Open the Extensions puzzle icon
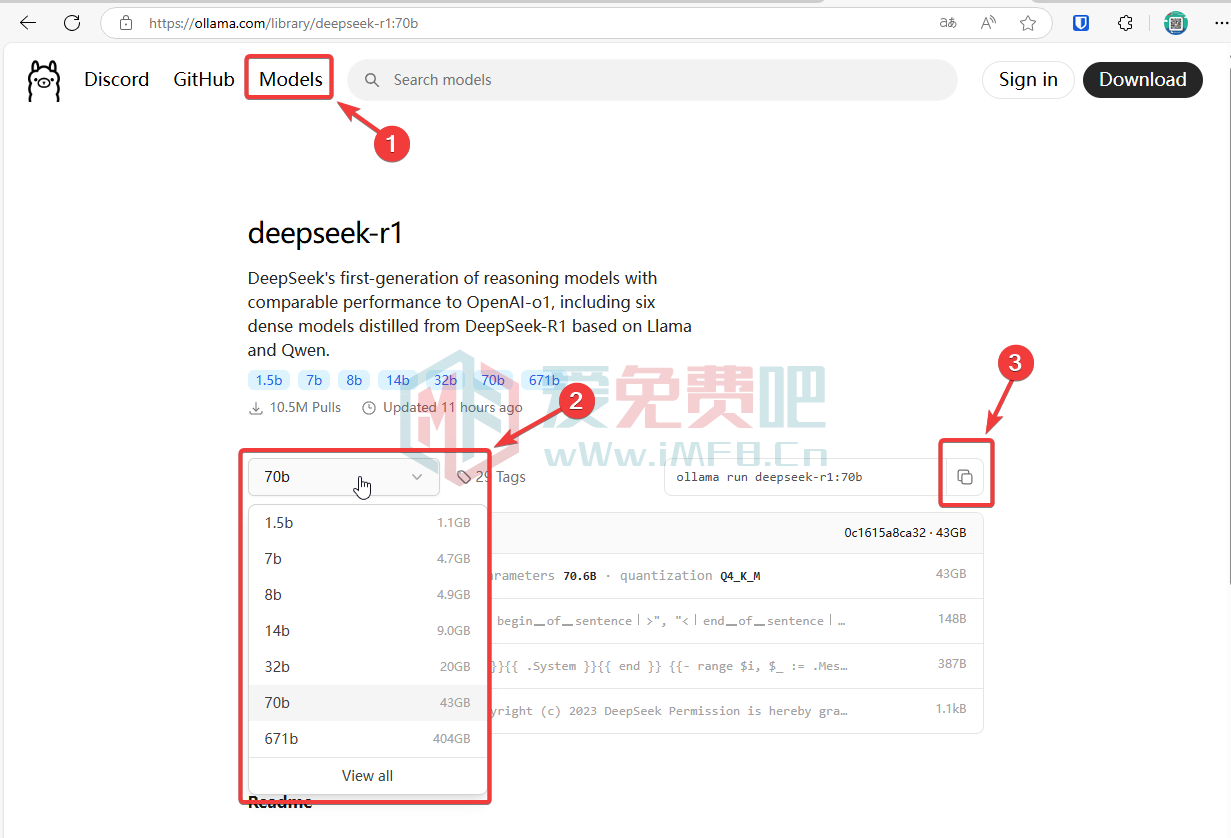This screenshot has height=838, width=1231. [1125, 23]
